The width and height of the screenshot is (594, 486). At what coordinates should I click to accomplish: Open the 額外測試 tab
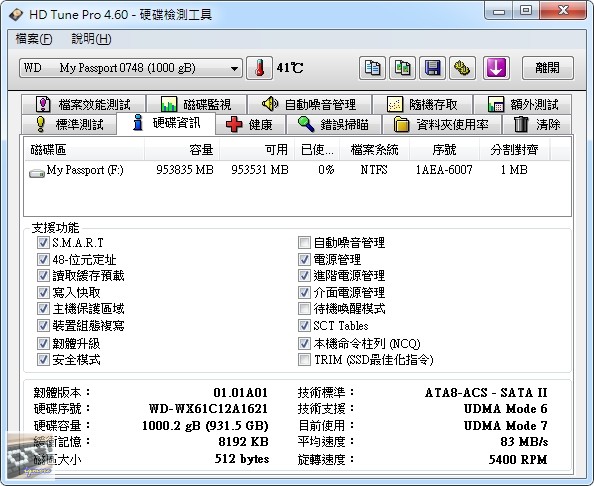523,104
